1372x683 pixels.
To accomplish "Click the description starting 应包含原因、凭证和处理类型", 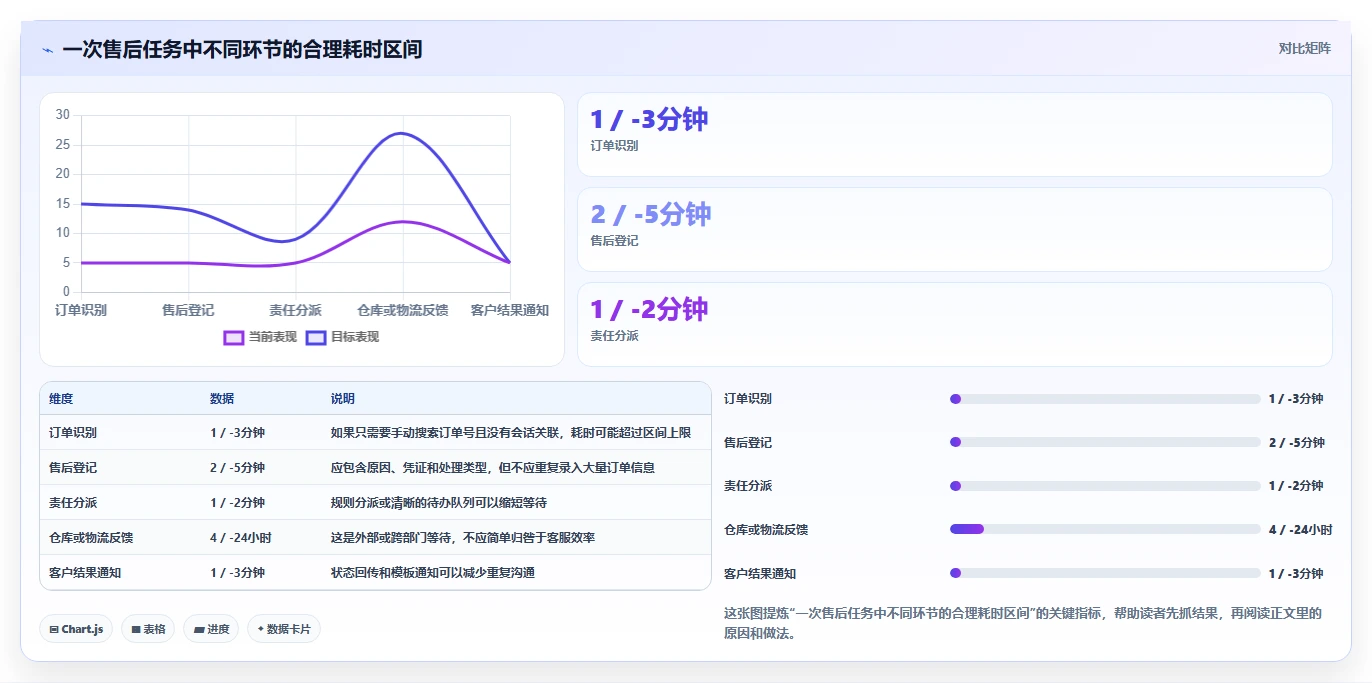I will click(x=493, y=468).
